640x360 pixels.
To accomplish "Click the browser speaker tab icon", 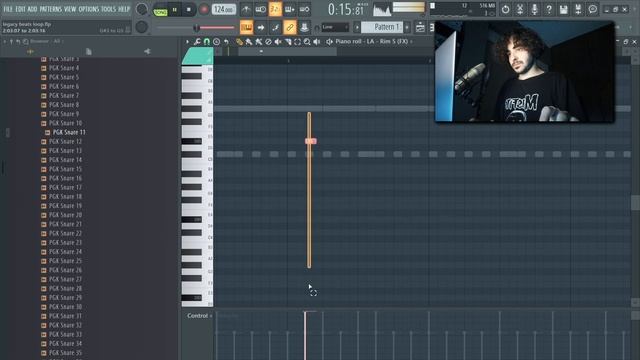I will (x=147, y=51).
